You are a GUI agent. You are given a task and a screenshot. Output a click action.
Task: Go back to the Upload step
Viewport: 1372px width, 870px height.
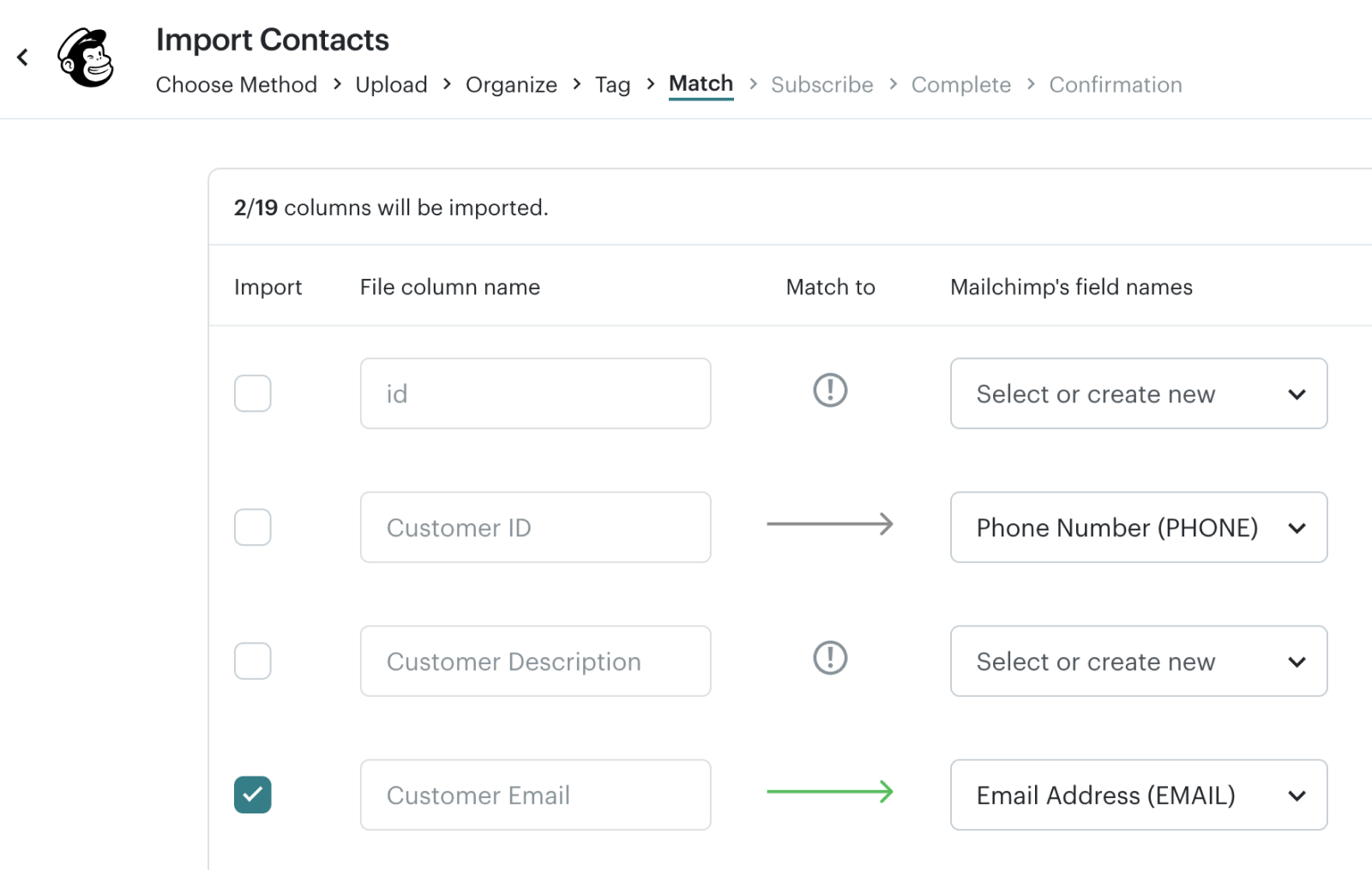(x=391, y=85)
